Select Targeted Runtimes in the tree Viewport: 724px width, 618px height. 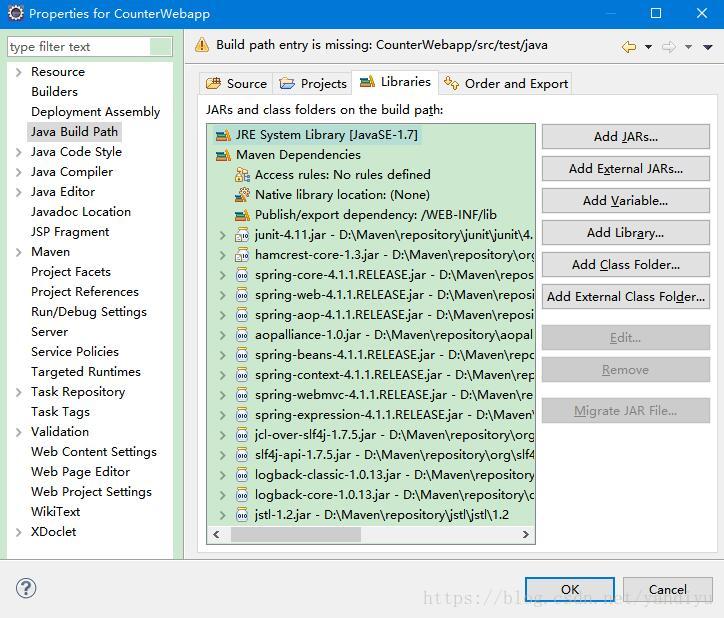pos(86,372)
